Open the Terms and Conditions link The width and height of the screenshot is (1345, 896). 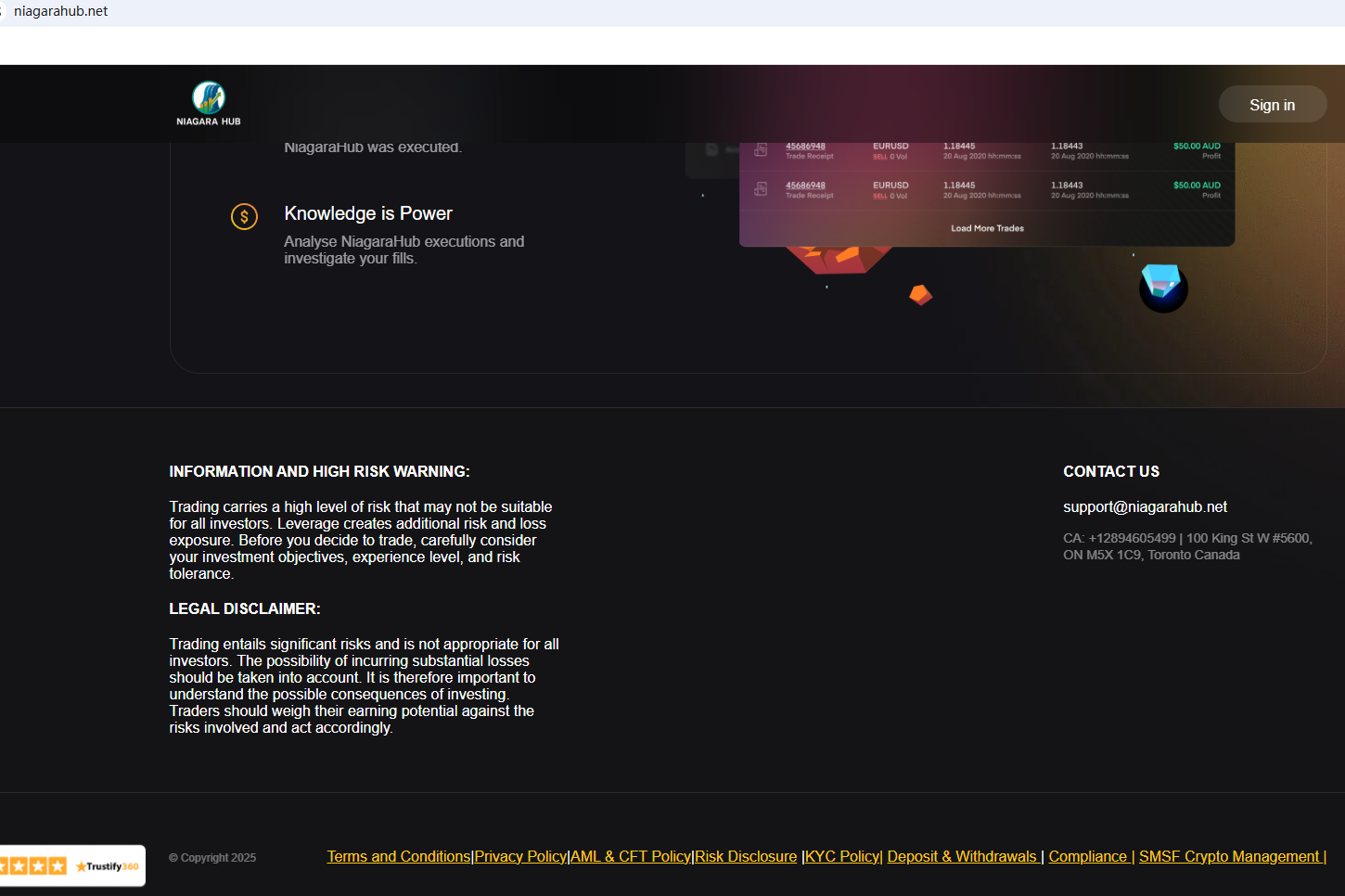pos(399,856)
